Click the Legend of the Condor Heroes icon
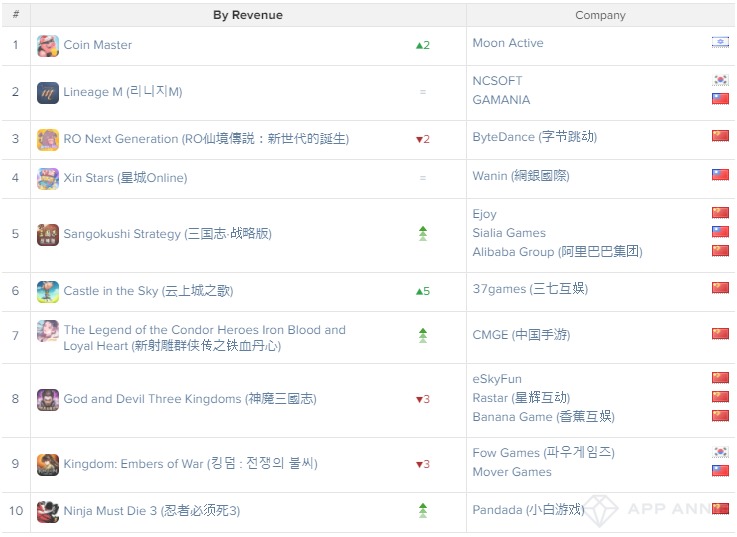 click(48, 331)
